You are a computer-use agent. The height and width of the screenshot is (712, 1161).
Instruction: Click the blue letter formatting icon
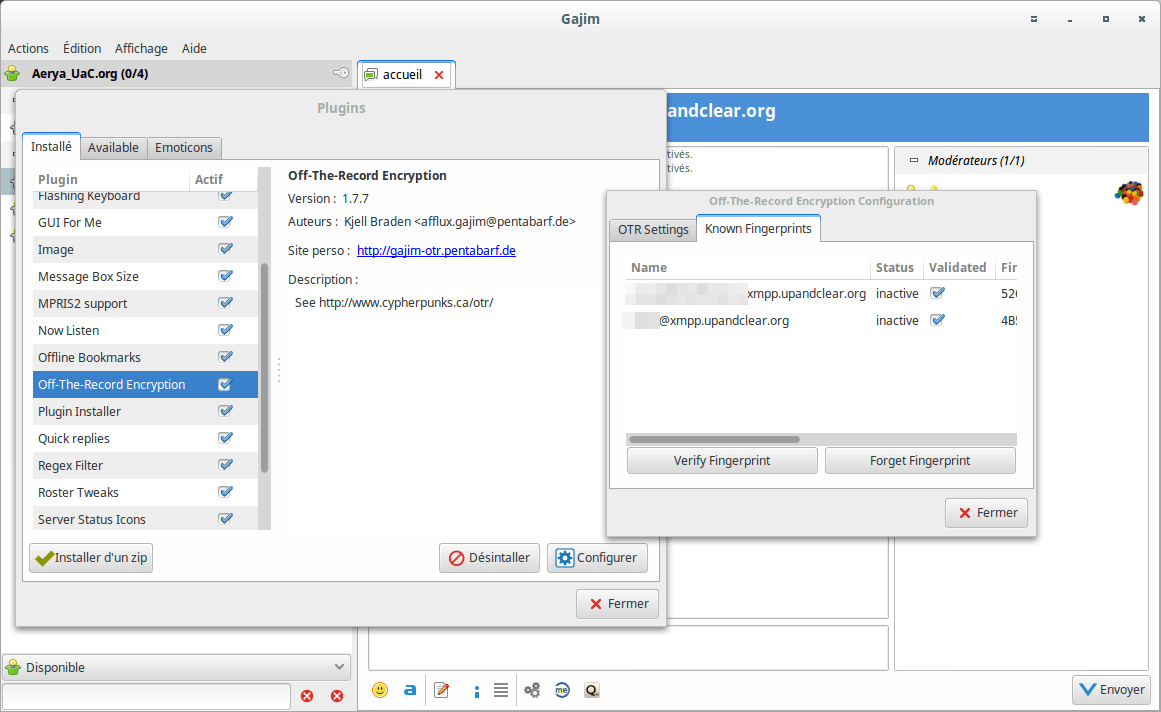pyautogui.click(x=409, y=690)
